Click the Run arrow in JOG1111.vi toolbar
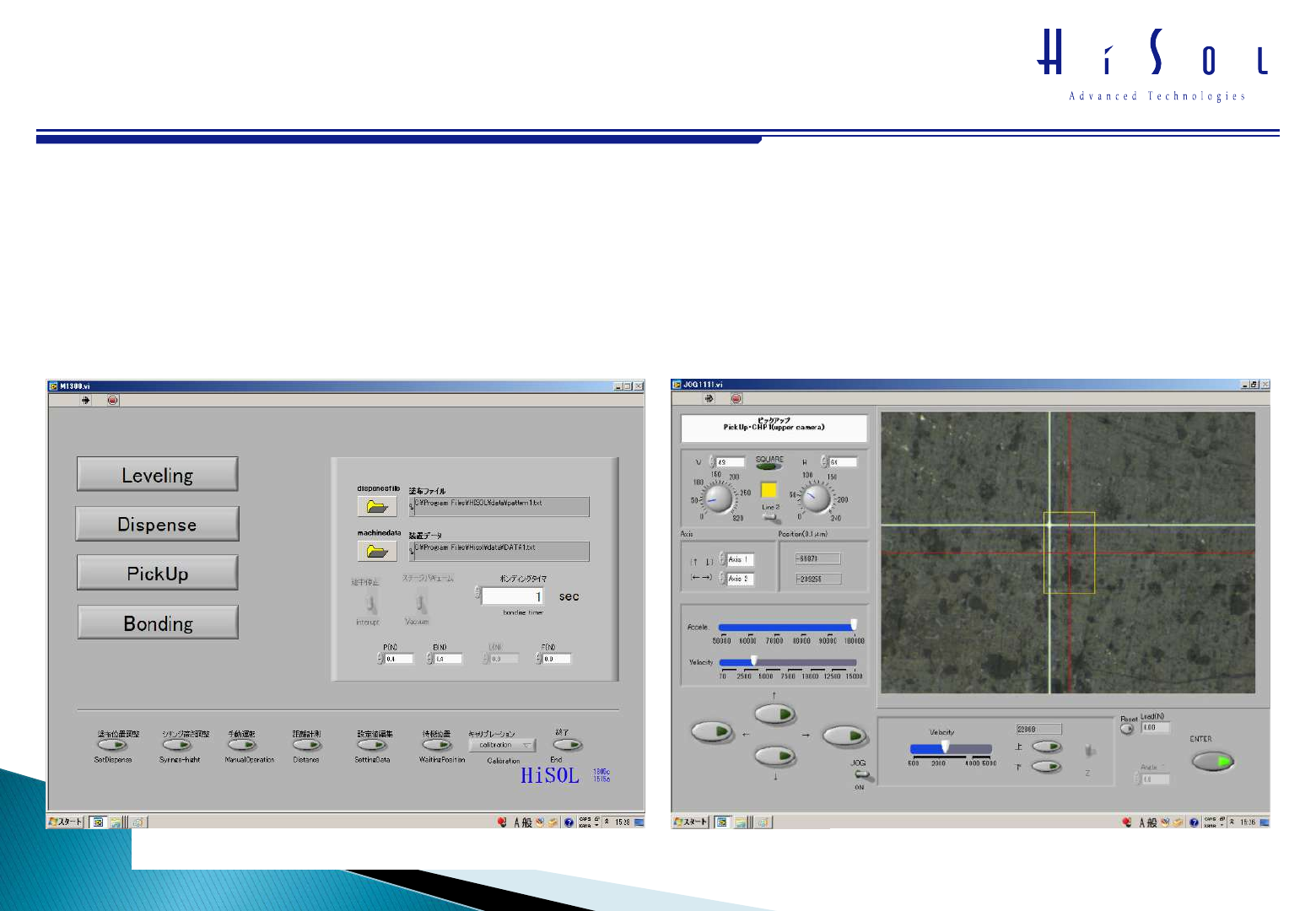Viewport: 1316px width, 911px height. click(x=709, y=398)
